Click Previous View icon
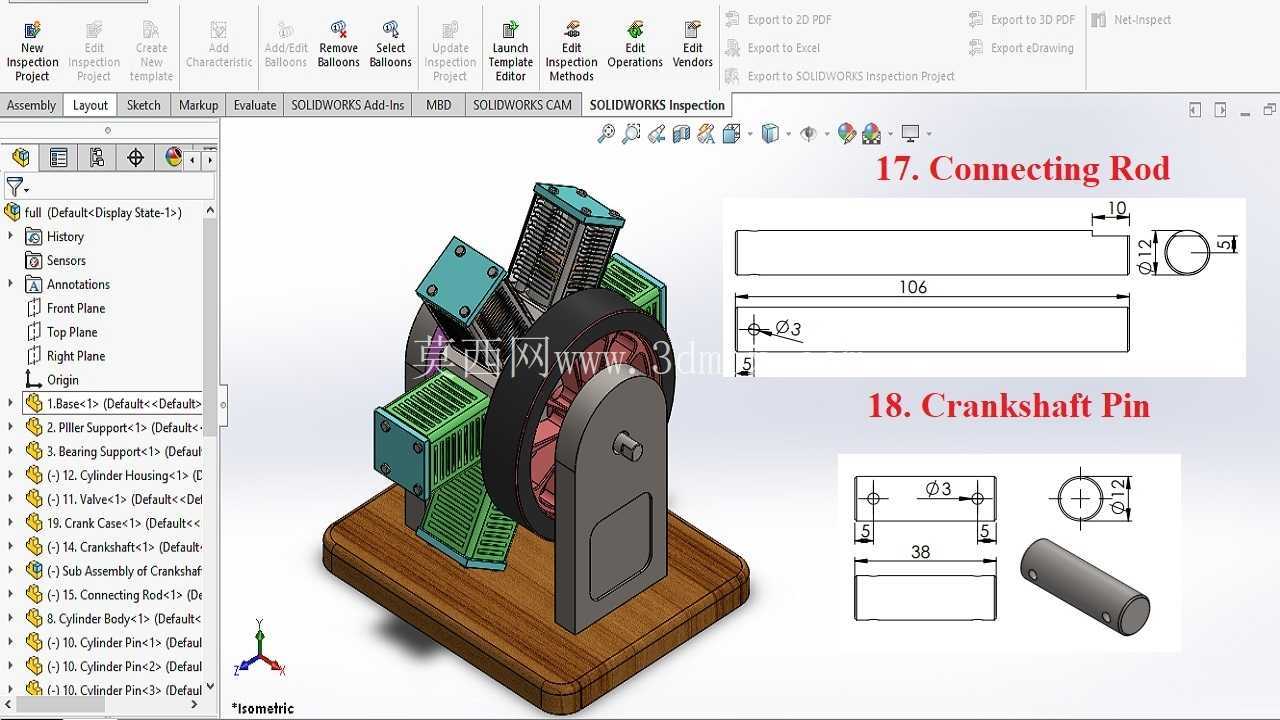1280x720 pixels. [656, 133]
